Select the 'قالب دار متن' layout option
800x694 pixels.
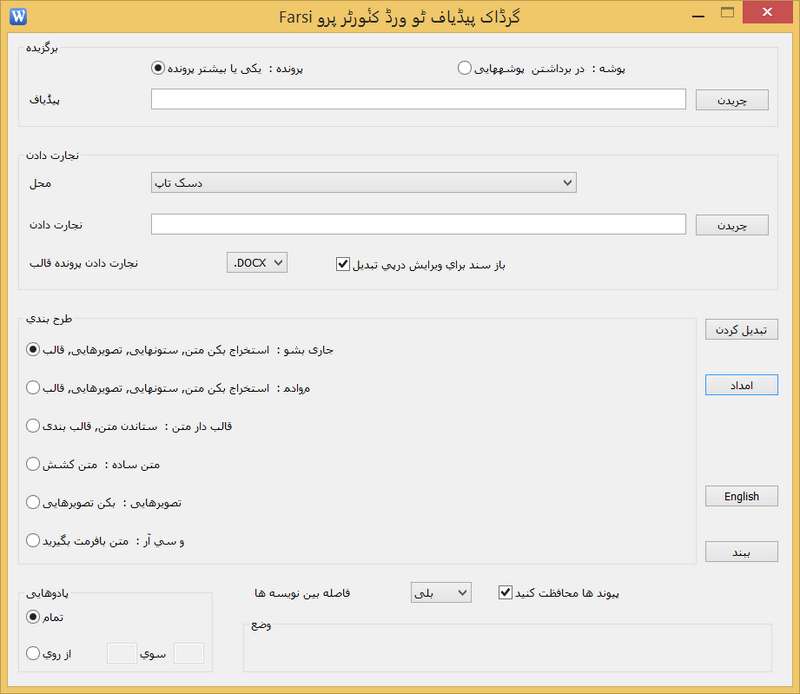33,425
